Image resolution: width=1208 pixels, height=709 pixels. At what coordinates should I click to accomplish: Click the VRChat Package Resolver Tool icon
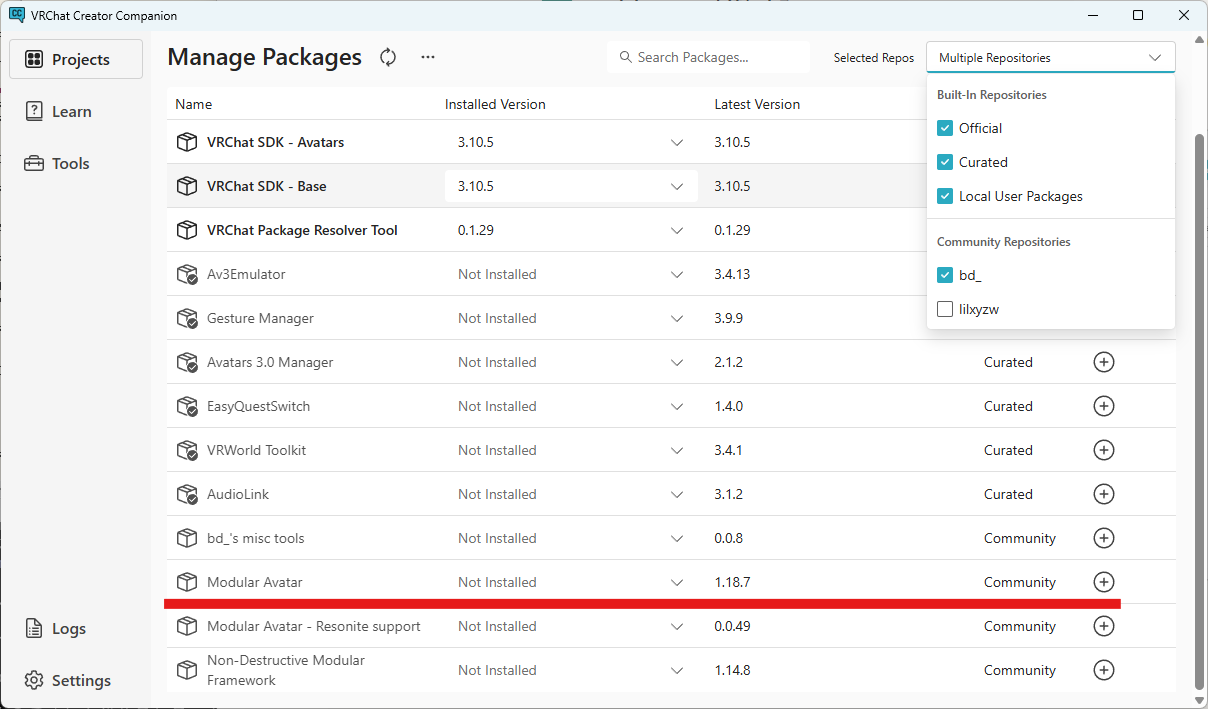186,230
